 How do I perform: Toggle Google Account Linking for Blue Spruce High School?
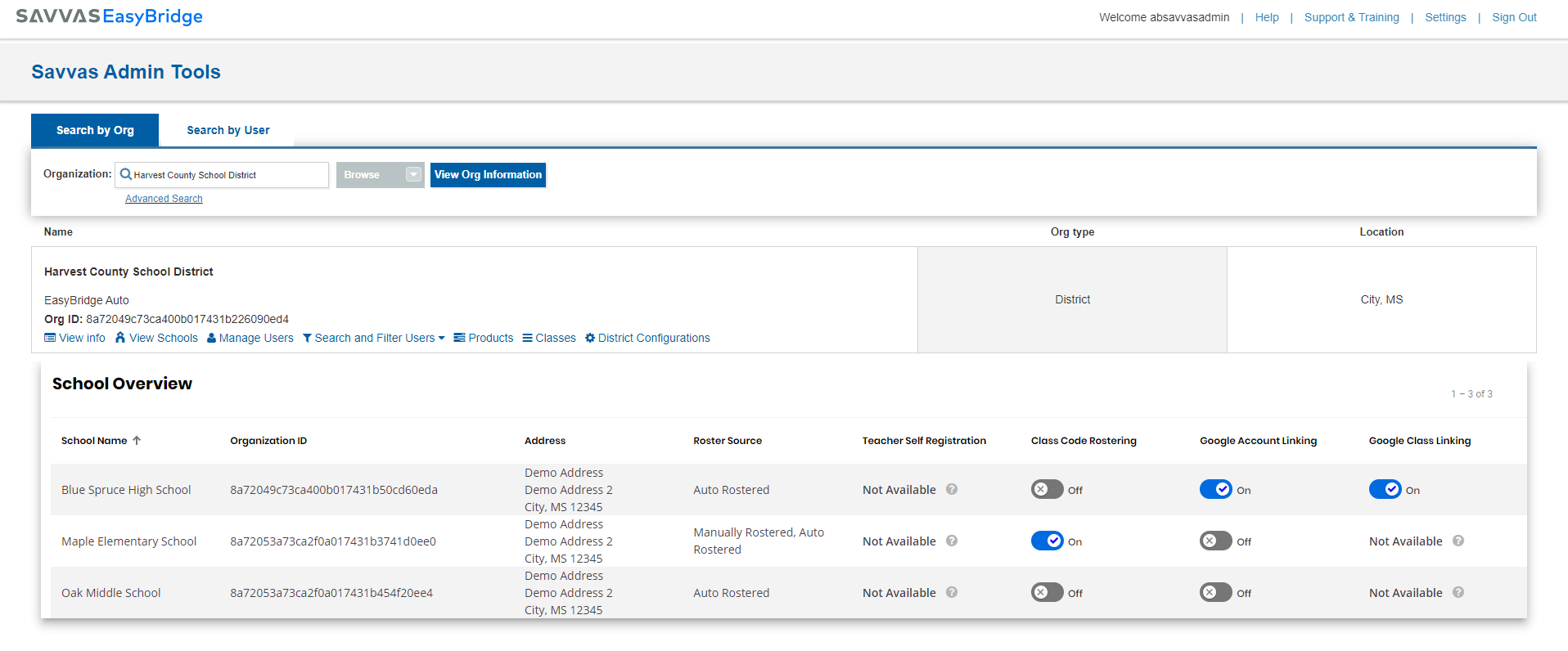(1216, 489)
